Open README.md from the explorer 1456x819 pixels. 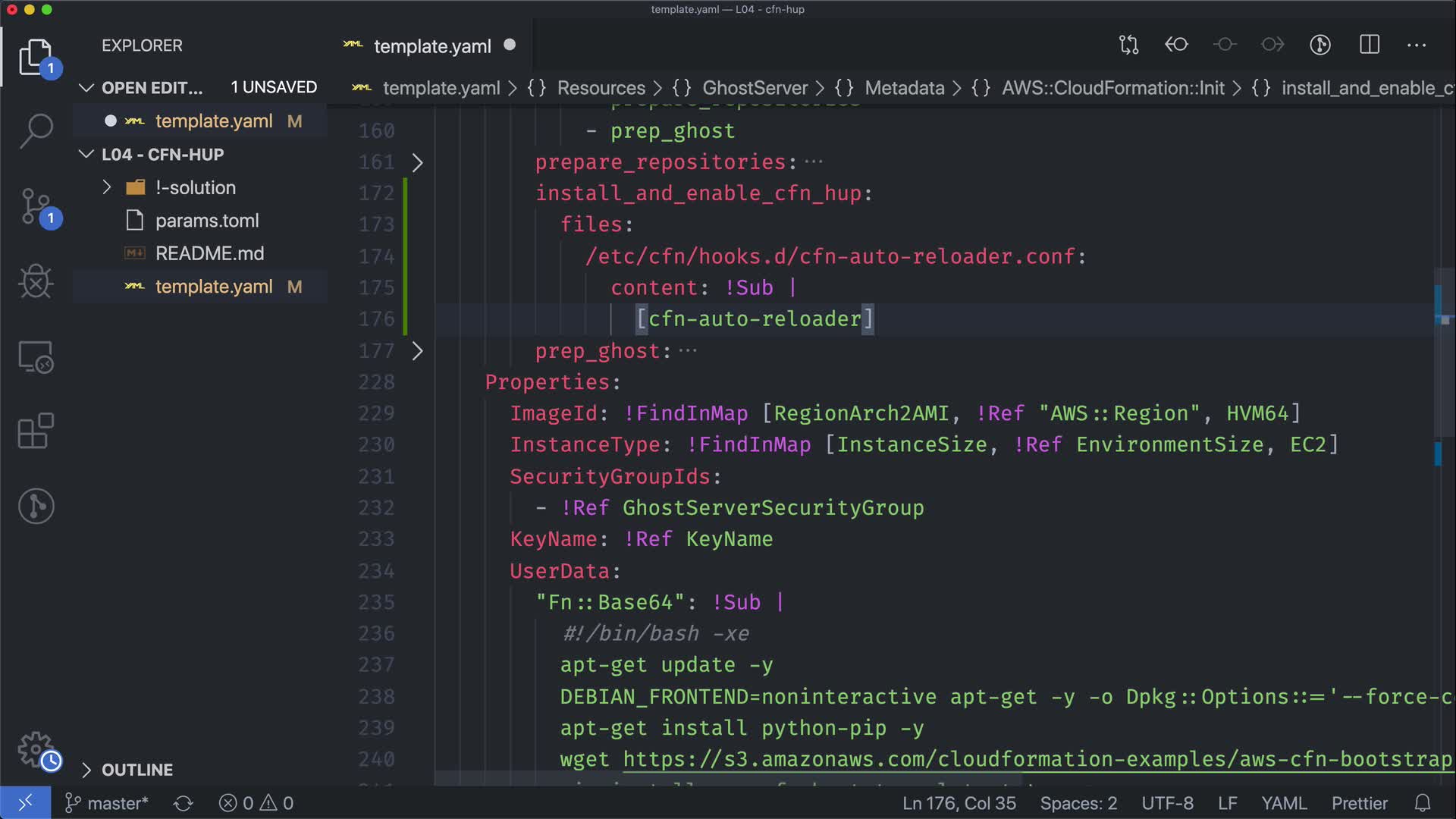(x=209, y=253)
